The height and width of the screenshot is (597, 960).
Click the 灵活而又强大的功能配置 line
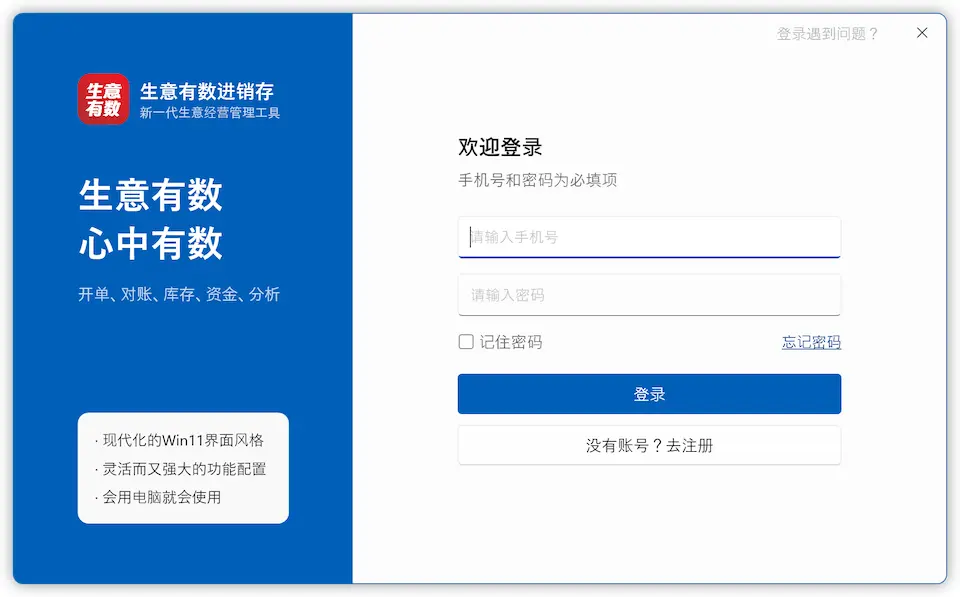(x=181, y=469)
